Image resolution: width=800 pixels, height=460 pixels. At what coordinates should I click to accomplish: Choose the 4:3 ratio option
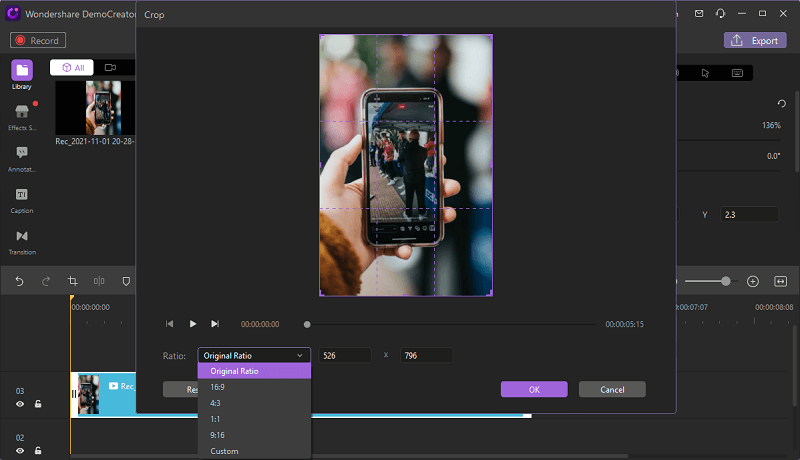click(x=254, y=403)
